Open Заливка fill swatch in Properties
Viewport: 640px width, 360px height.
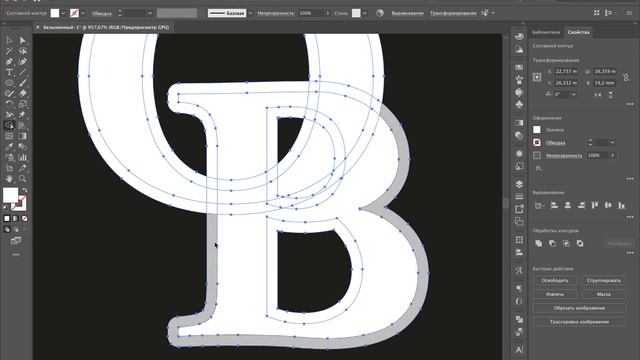(537, 129)
